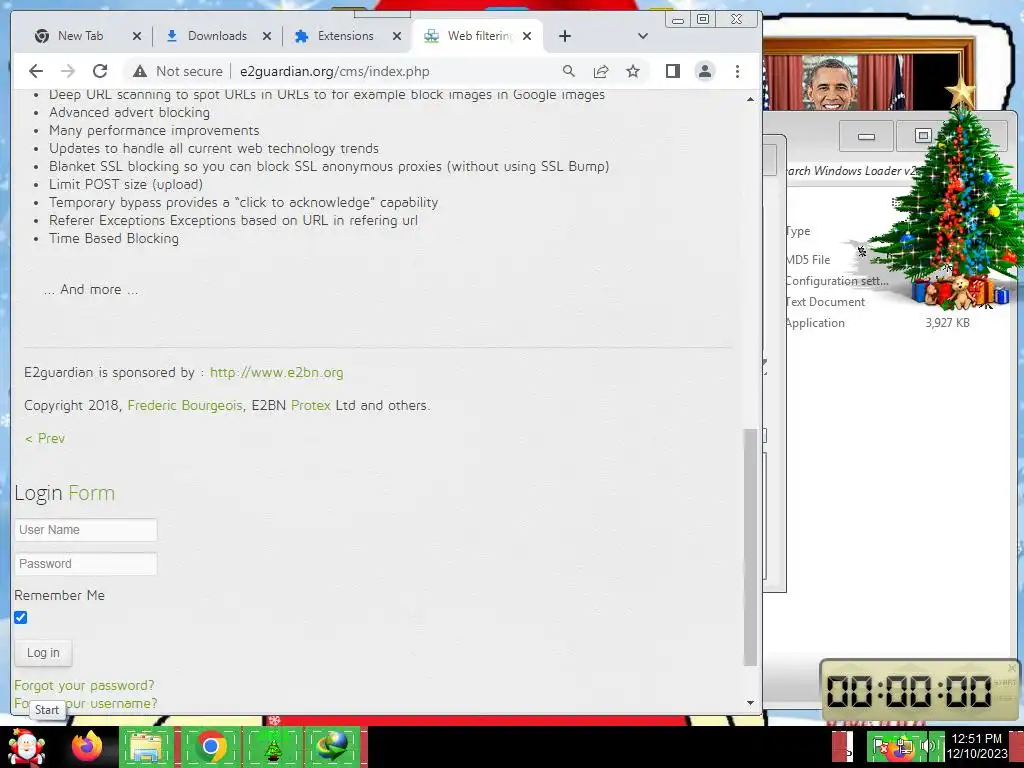Click the share page icon
The image size is (1024, 768).
[x=601, y=71]
